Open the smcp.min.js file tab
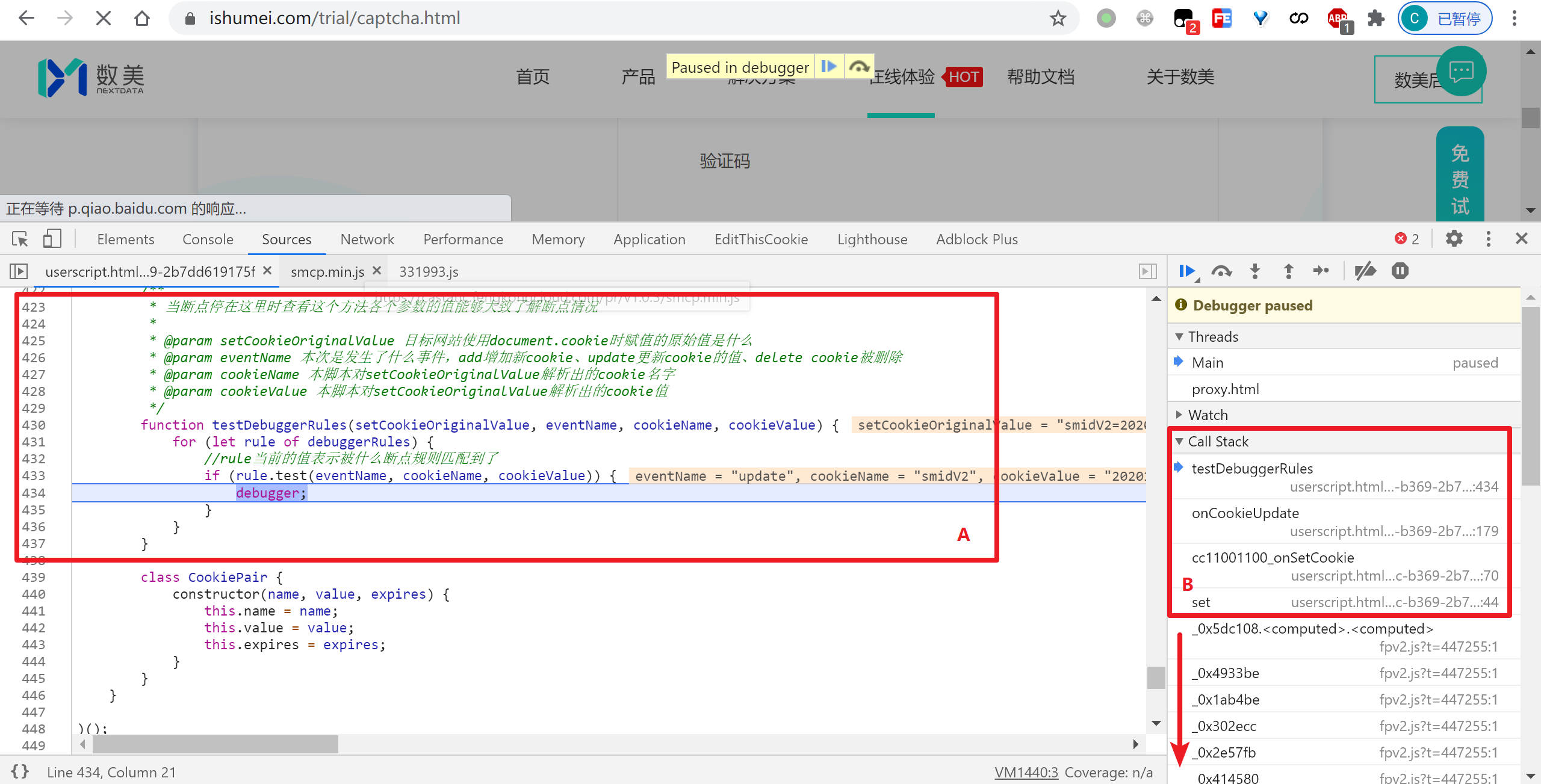The height and width of the screenshot is (784, 1541). (327, 271)
